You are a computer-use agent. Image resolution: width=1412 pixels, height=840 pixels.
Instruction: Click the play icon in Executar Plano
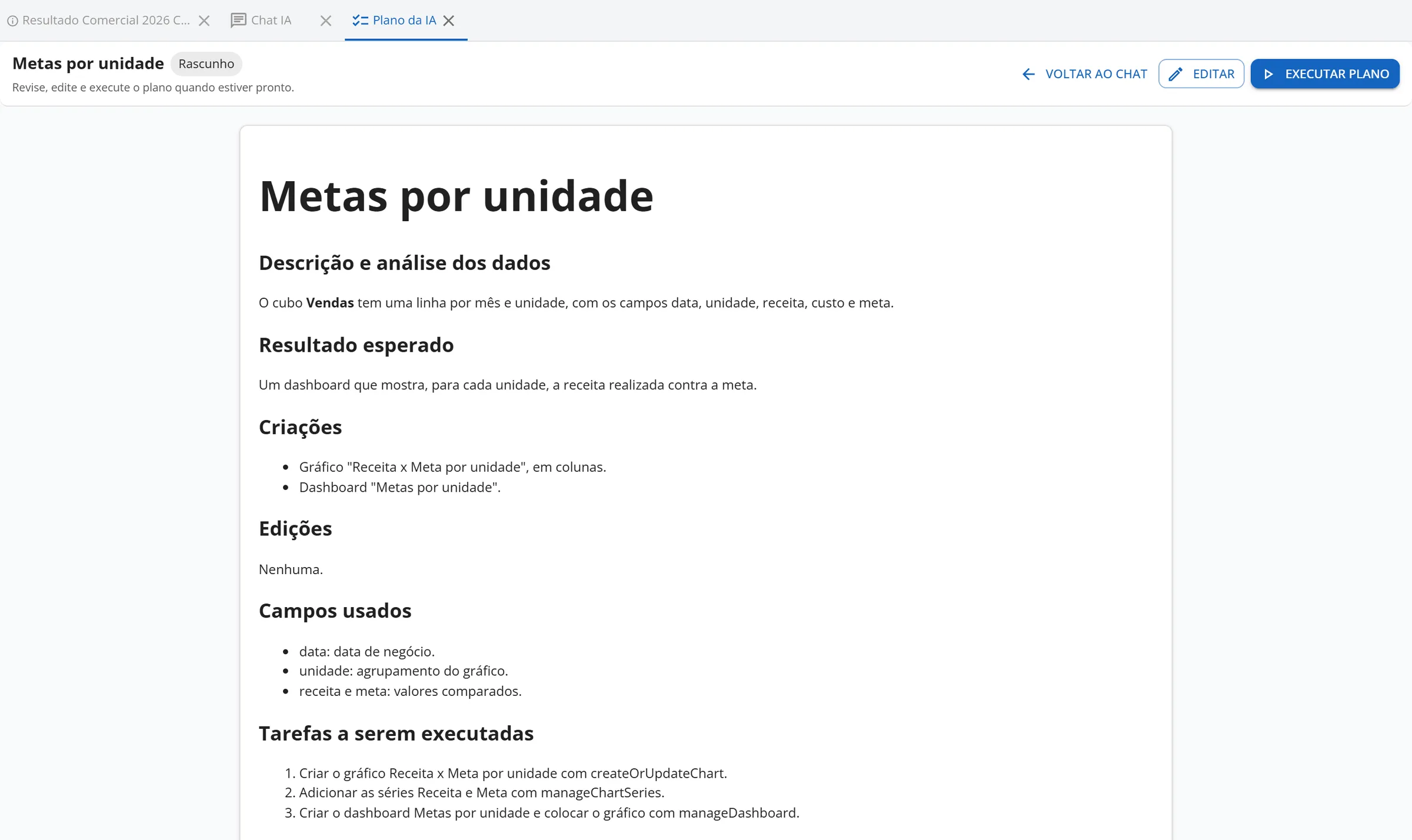pyautogui.click(x=1268, y=74)
